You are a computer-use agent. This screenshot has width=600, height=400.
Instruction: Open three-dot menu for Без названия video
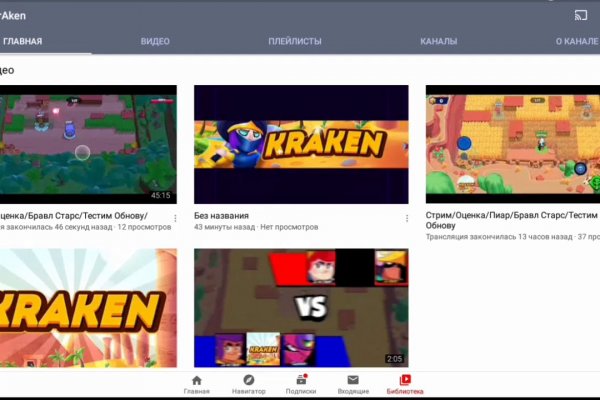[406, 218]
